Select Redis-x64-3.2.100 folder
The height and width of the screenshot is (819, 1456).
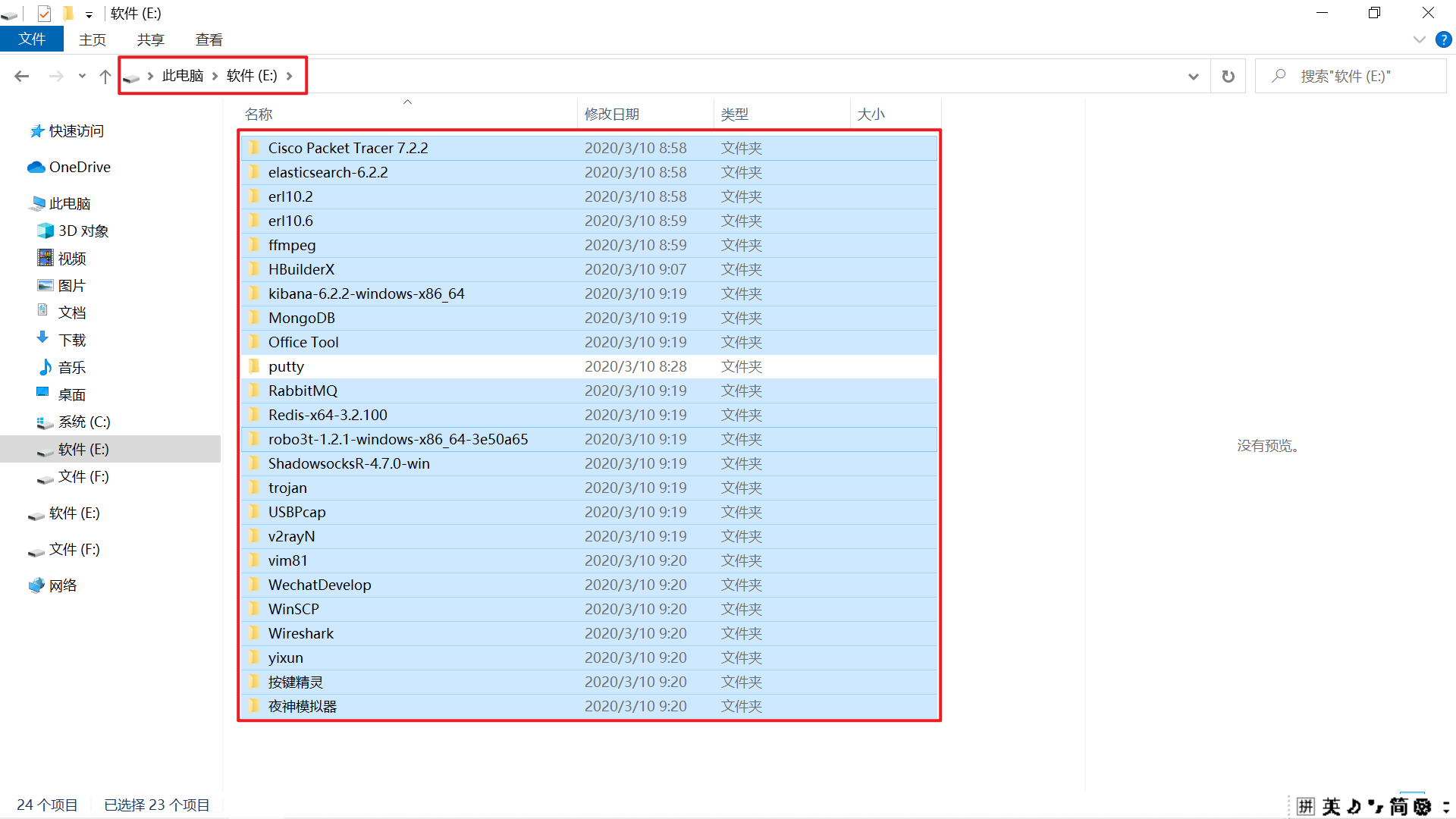coord(589,415)
